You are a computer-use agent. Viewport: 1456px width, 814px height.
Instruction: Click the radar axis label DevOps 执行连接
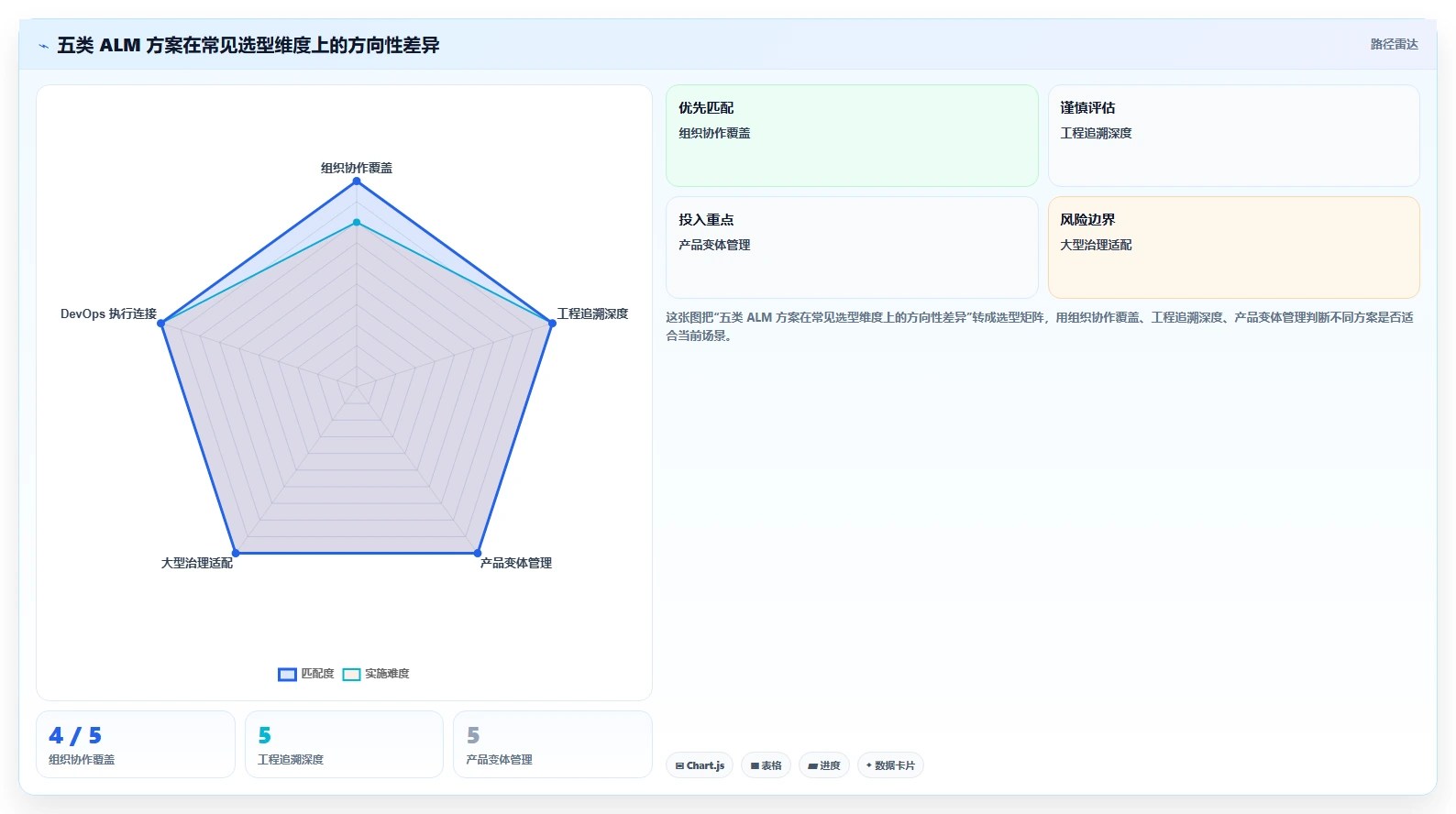(108, 313)
